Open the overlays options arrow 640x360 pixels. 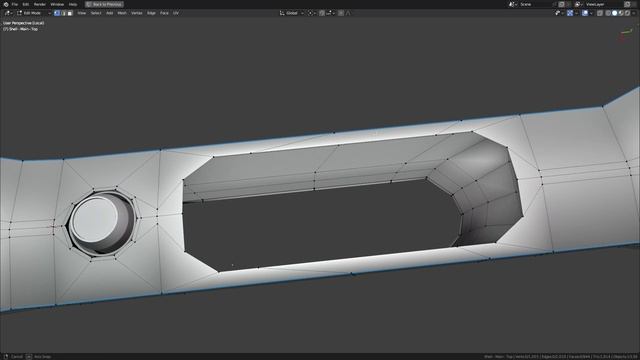pyautogui.click(x=591, y=13)
